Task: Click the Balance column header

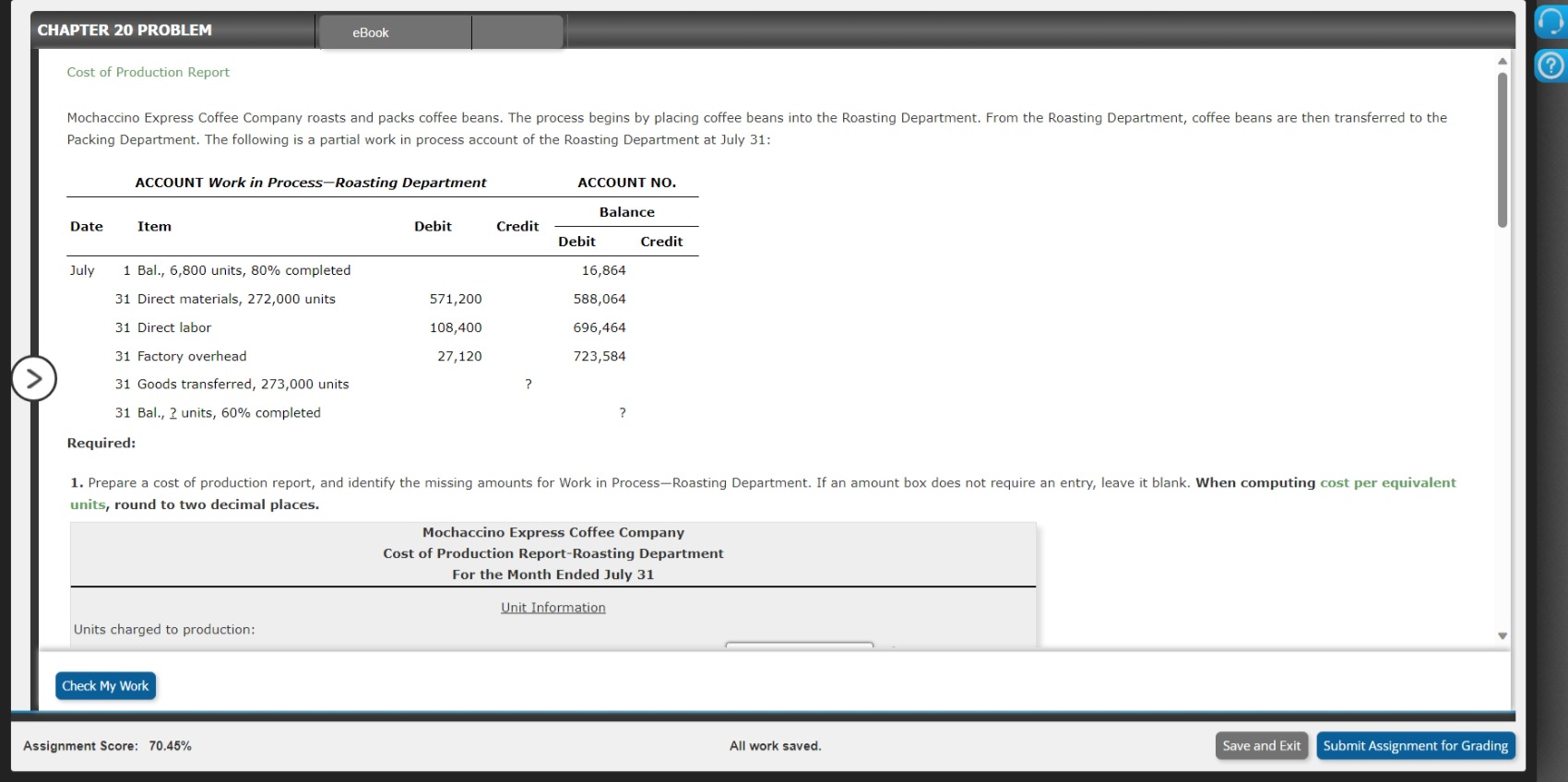Action: click(x=627, y=212)
